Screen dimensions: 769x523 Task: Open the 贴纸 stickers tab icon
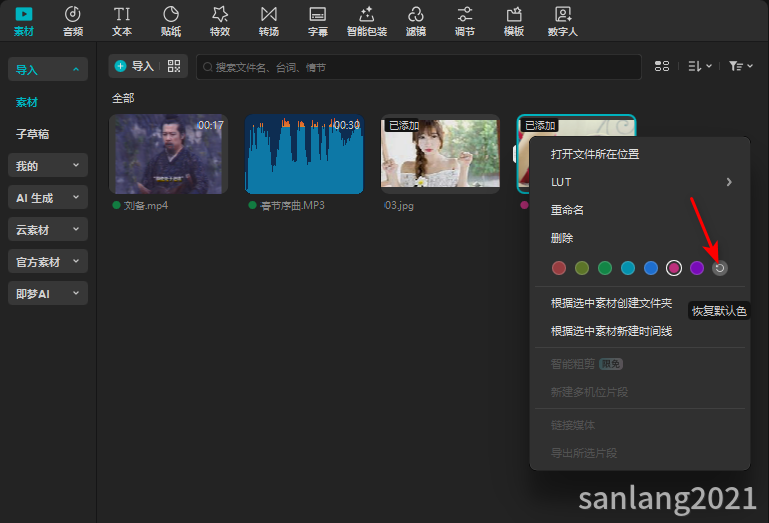[x=171, y=15]
